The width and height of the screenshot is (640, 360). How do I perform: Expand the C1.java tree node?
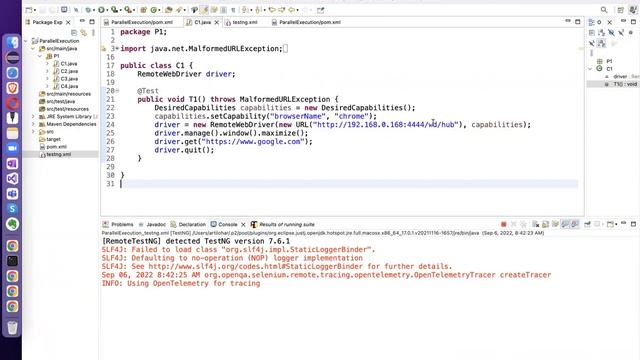(x=47, y=64)
